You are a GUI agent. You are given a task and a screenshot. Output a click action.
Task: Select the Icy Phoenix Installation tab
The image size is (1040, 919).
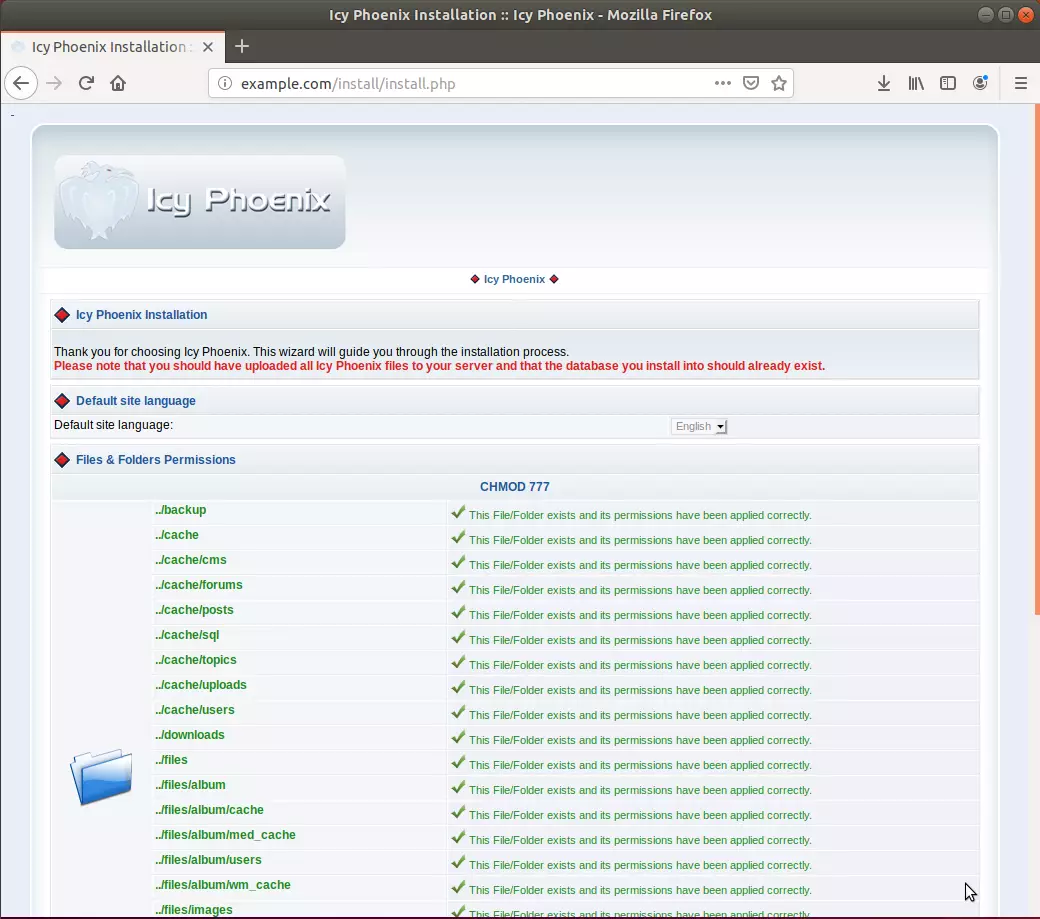pyautogui.click(x=113, y=47)
